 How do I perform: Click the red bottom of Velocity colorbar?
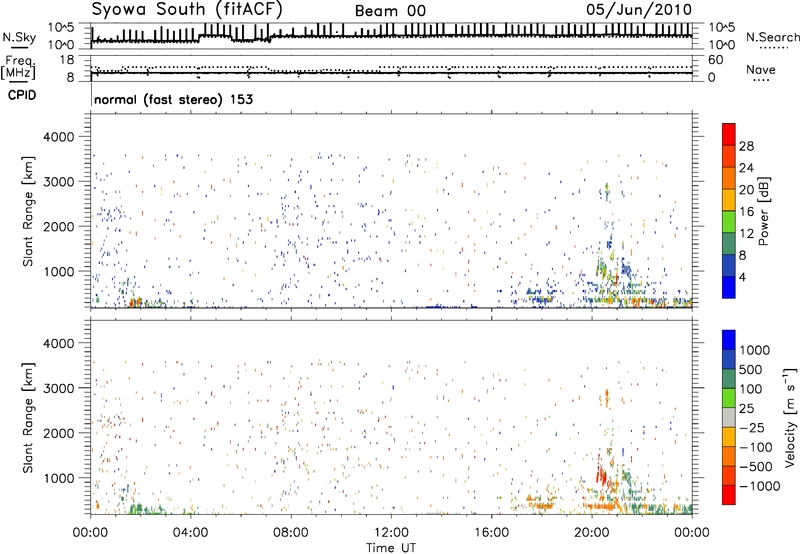(x=729, y=495)
